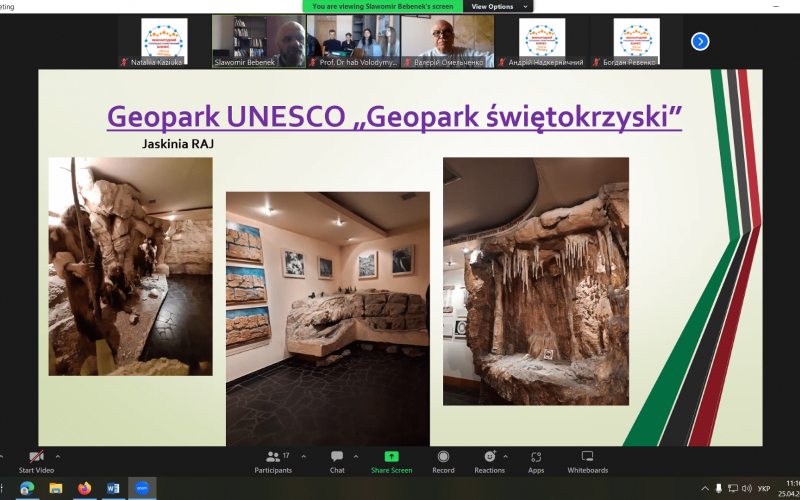Screen dimensions: 800x500
Task: Click the middle photo of the exhibition room
Action: [328, 319]
